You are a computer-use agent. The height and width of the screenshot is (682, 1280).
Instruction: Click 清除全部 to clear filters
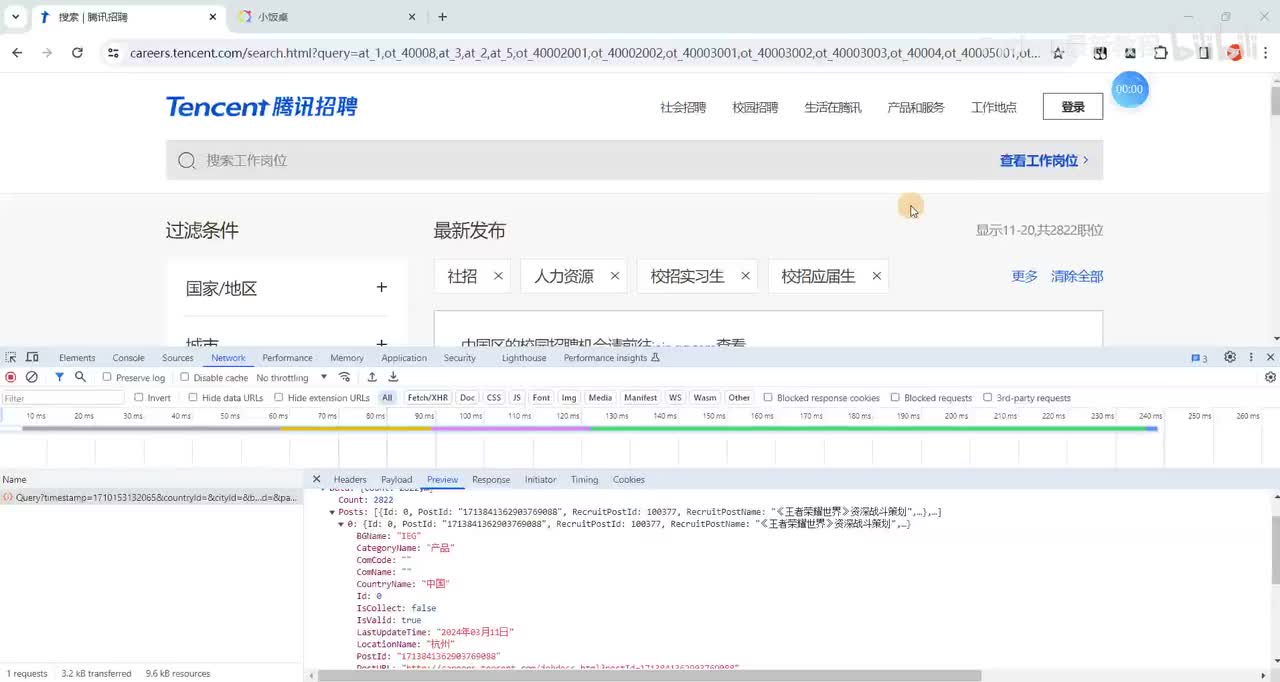pyautogui.click(x=1077, y=276)
